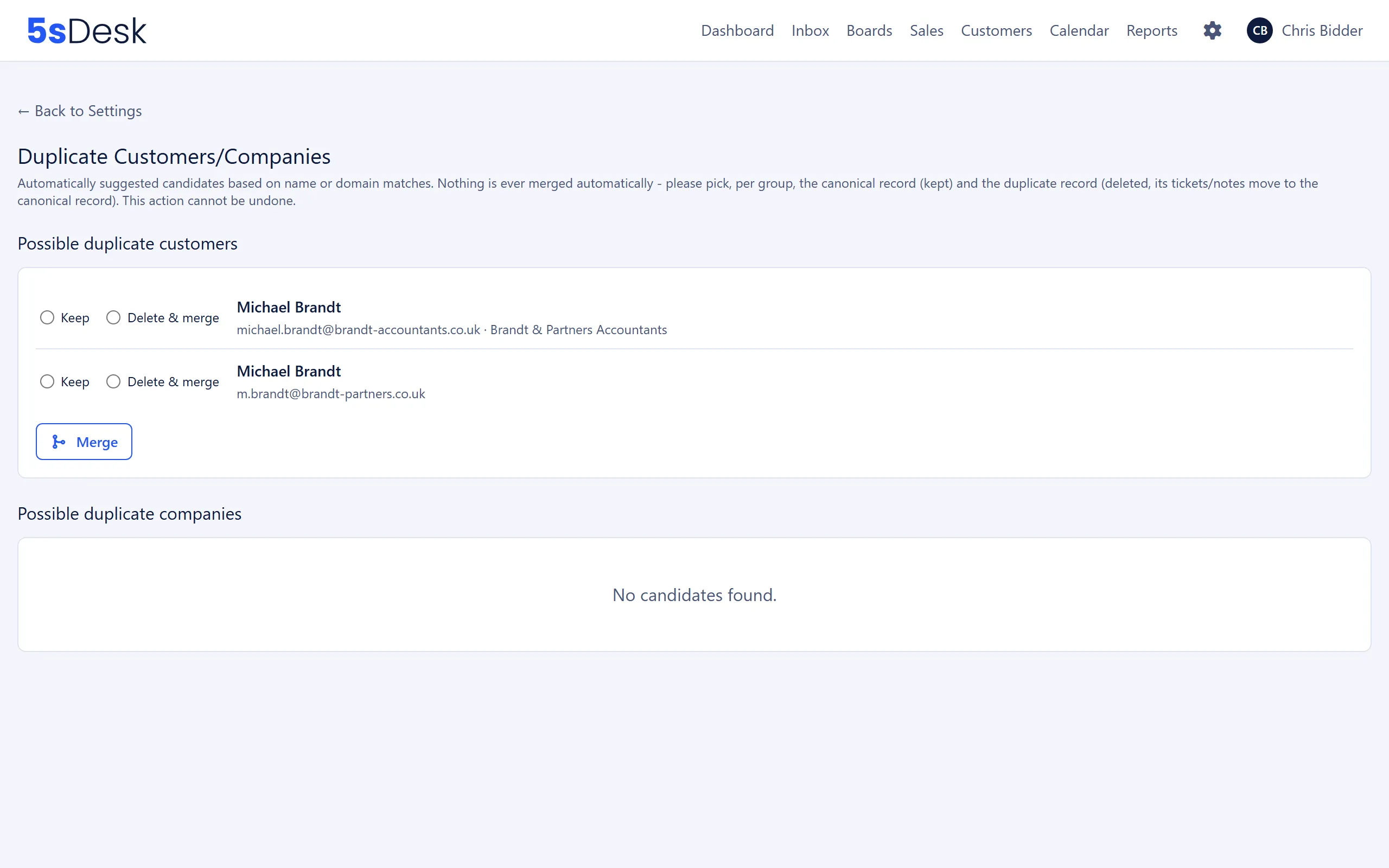Click Possible duplicate customers heading

pyautogui.click(x=128, y=244)
